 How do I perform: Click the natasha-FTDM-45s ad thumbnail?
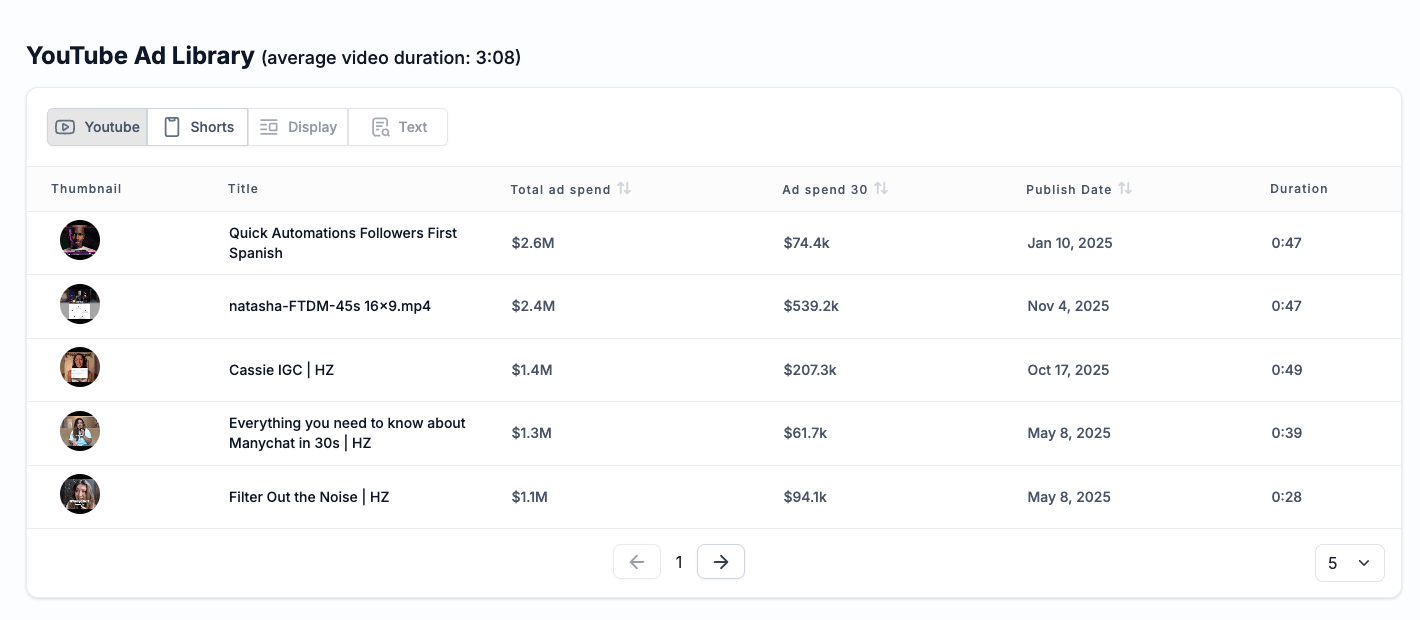pos(80,304)
